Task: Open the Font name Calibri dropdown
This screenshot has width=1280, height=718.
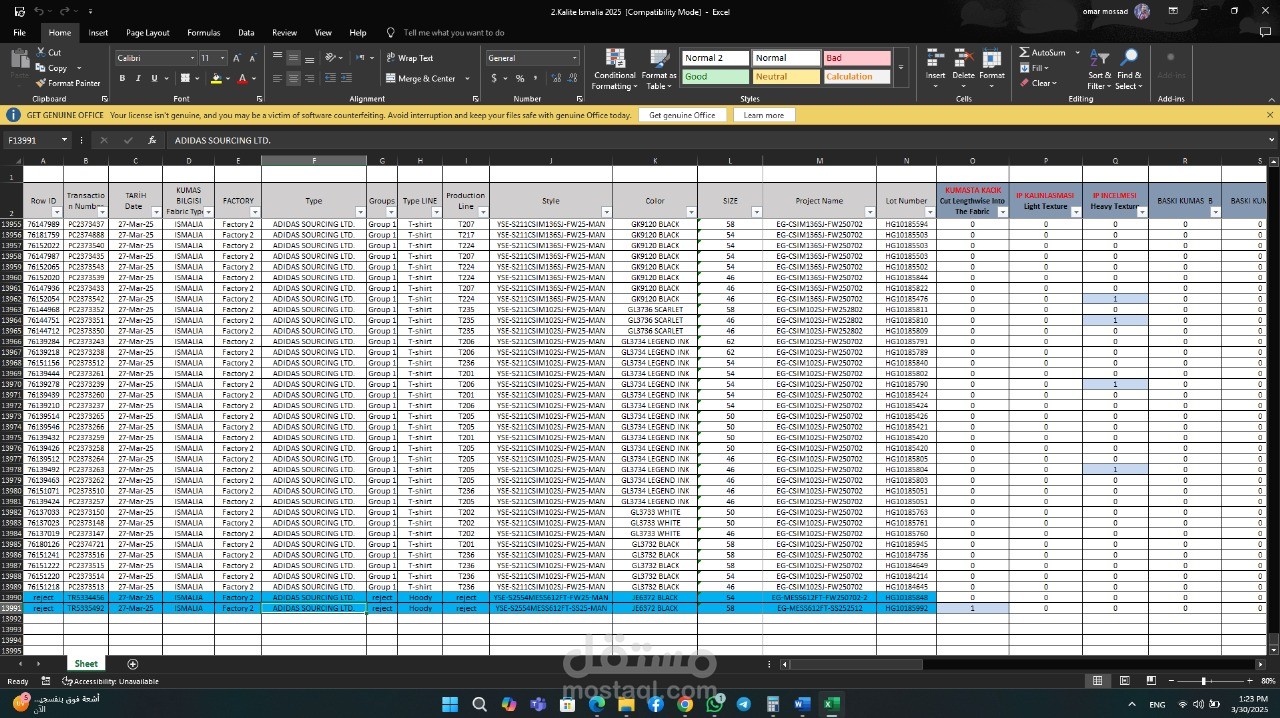Action: (x=192, y=58)
